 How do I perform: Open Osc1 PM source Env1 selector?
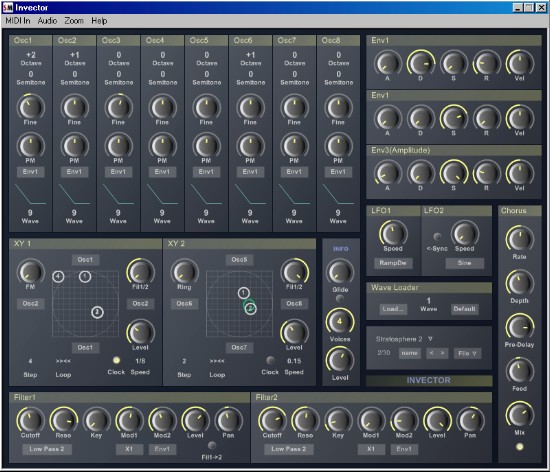pos(30,172)
